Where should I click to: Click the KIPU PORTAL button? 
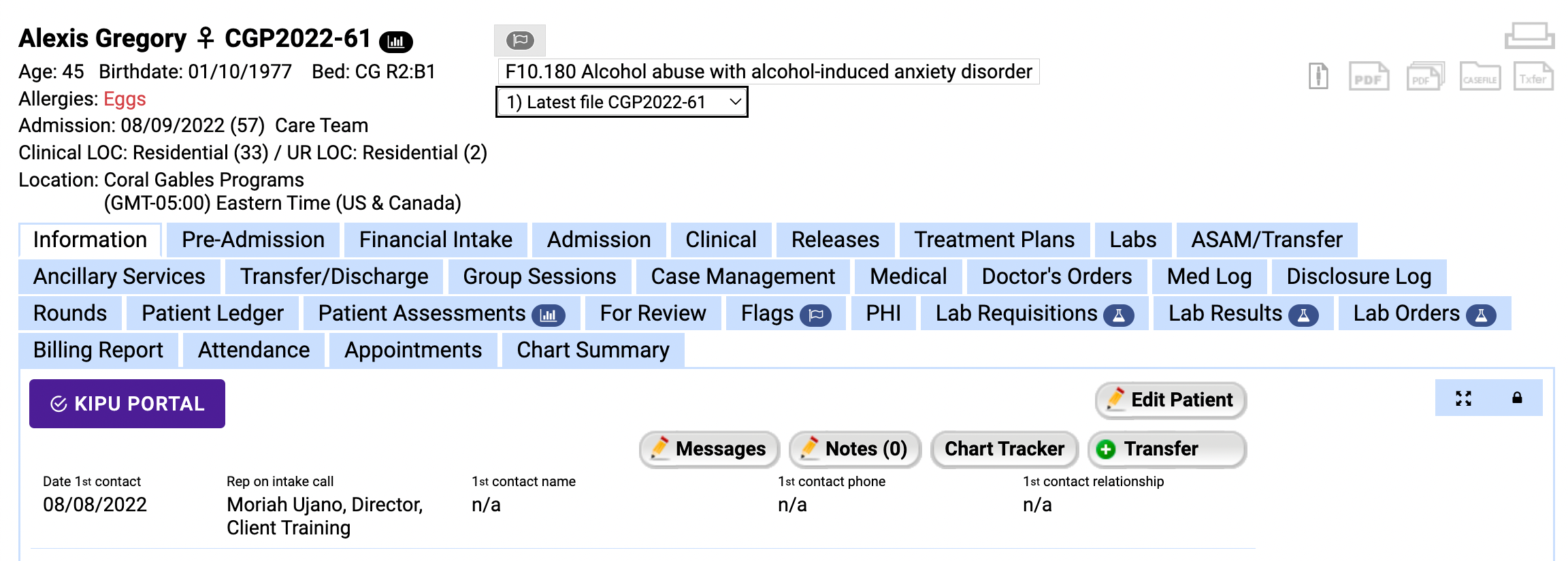[x=126, y=403]
